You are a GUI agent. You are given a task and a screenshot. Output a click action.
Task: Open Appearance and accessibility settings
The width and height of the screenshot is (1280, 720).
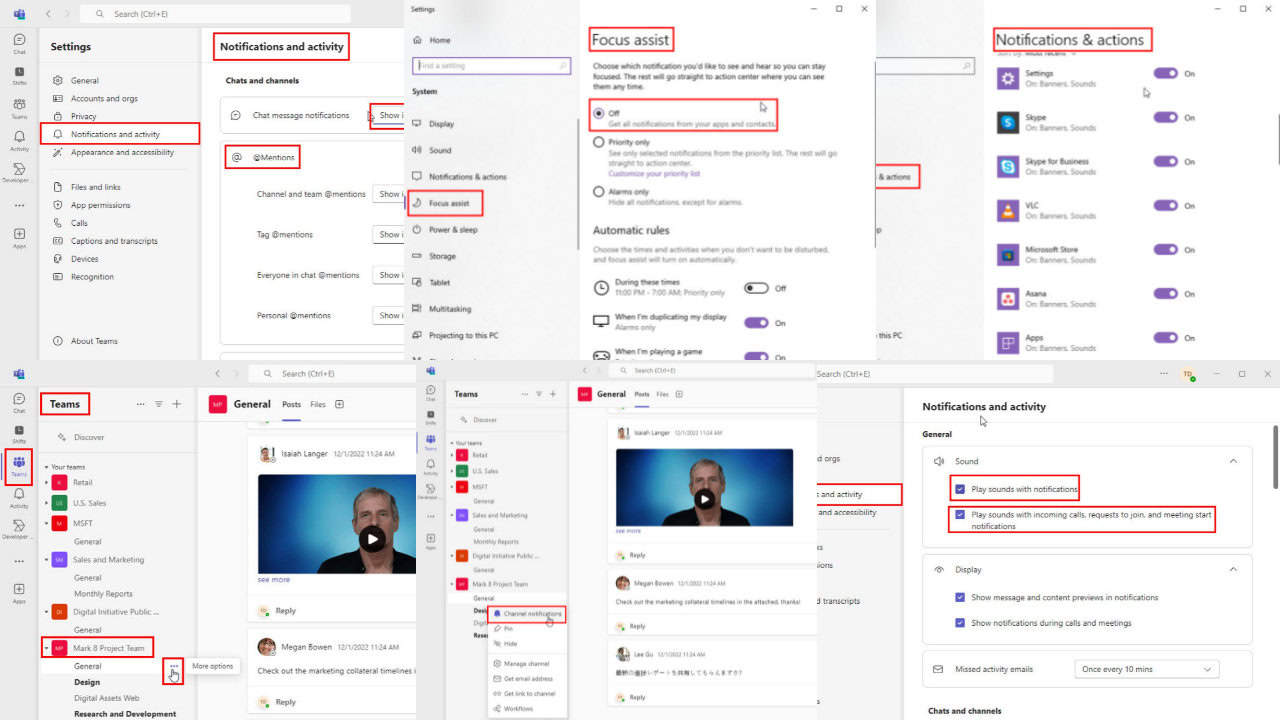[122, 152]
